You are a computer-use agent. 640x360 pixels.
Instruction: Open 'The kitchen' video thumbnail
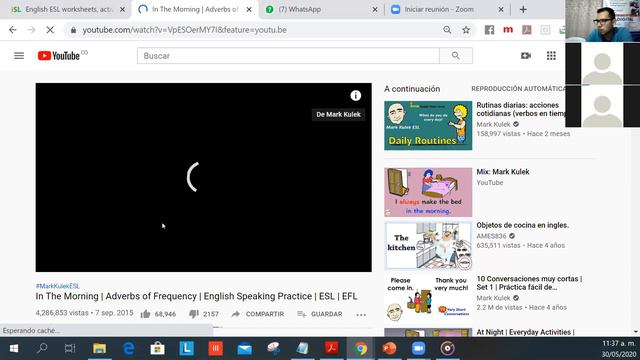click(428, 246)
